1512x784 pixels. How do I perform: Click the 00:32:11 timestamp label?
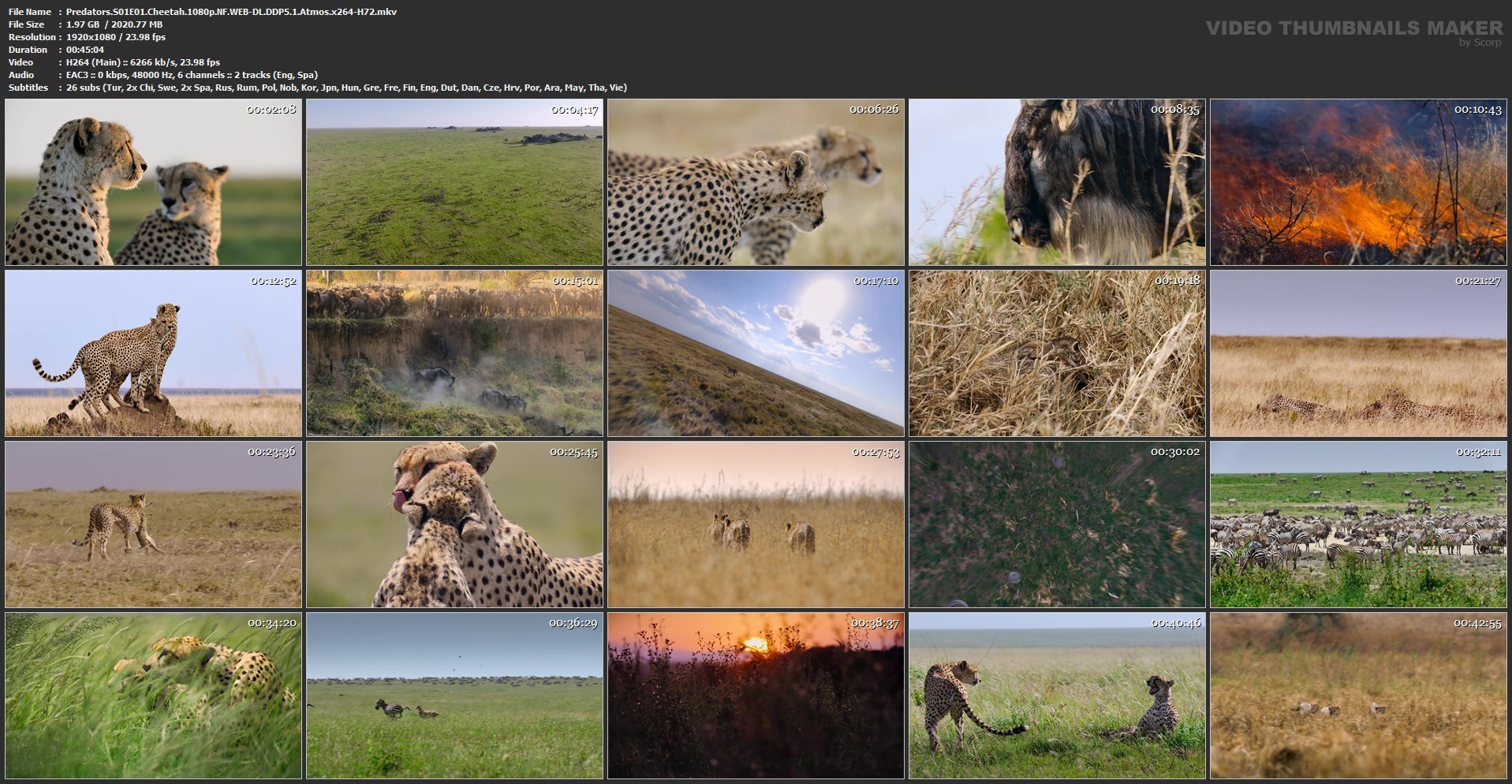pos(1477,452)
